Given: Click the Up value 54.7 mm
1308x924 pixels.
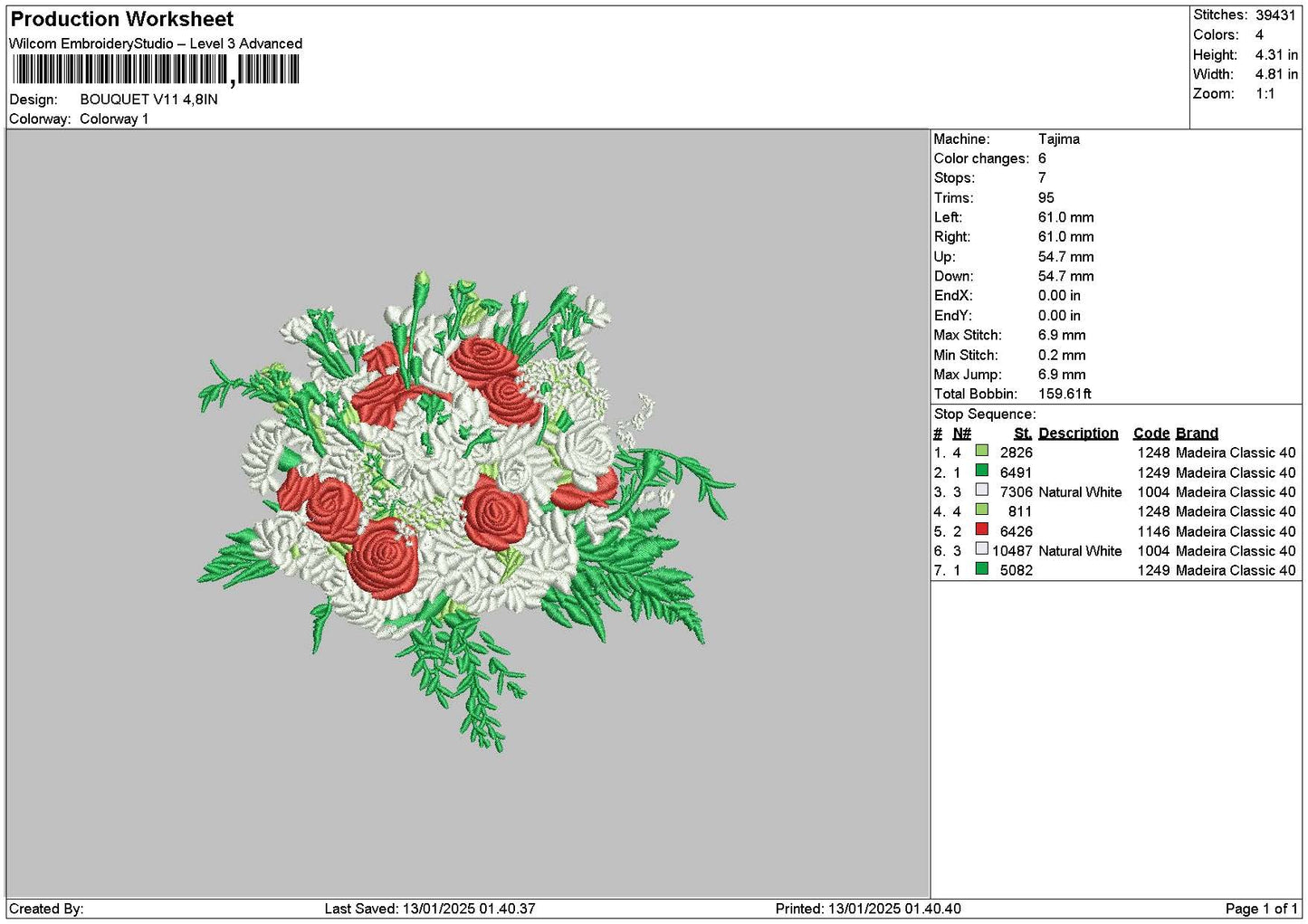Looking at the screenshot, I should point(1065,257).
